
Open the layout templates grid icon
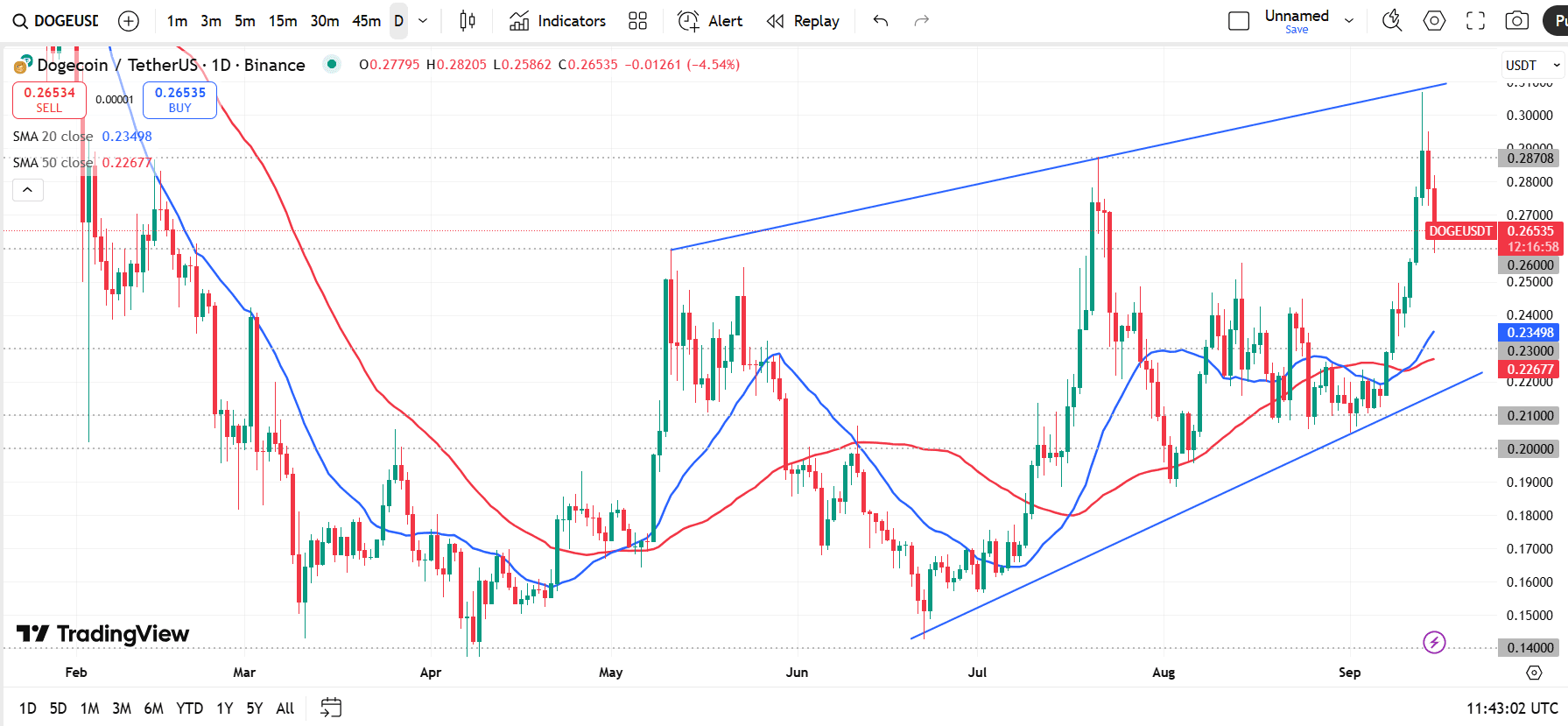(x=637, y=21)
